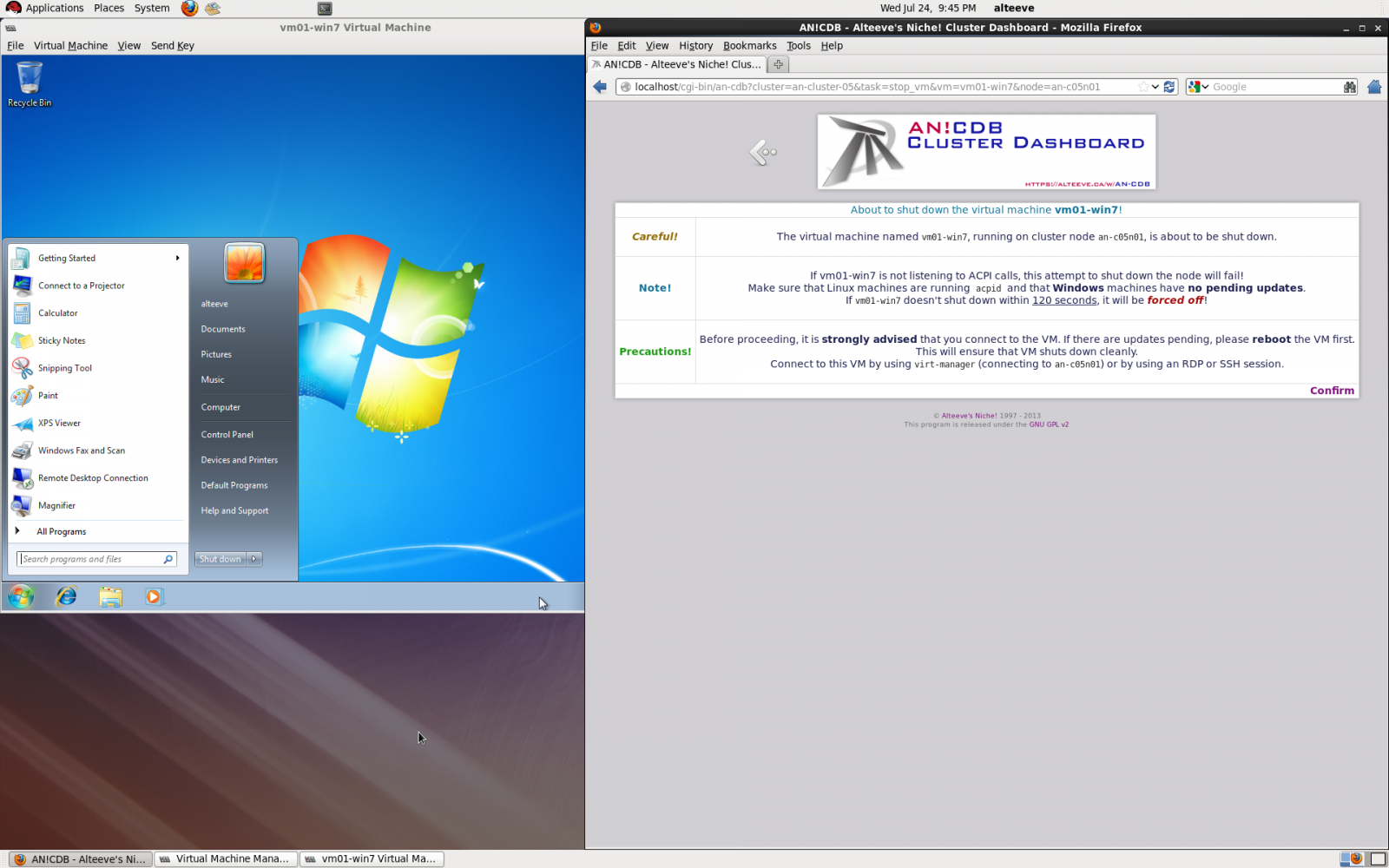Launch Windows Media Player from taskbar
The height and width of the screenshot is (868, 1389).
(154, 597)
